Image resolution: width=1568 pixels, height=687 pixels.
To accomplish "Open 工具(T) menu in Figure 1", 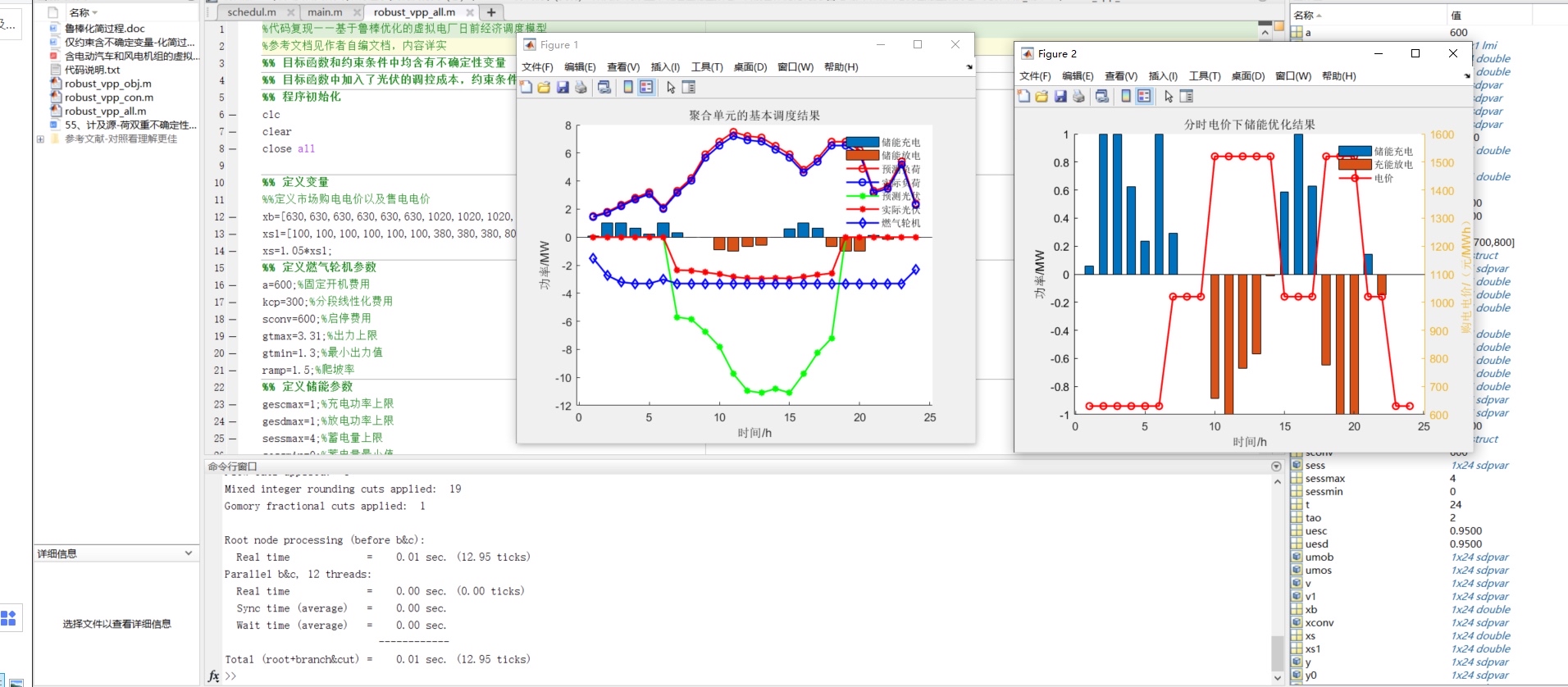I will [707, 67].
